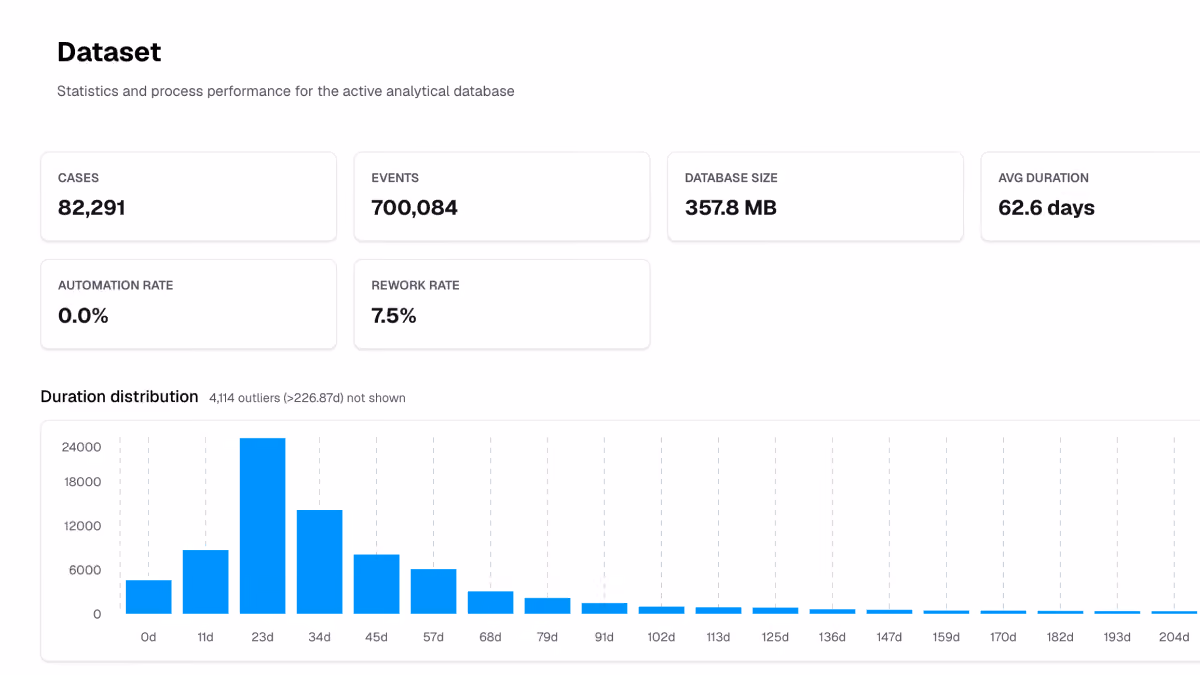Click the "18000" y-axis label
1200x675 pixels.
coord(82,482)
